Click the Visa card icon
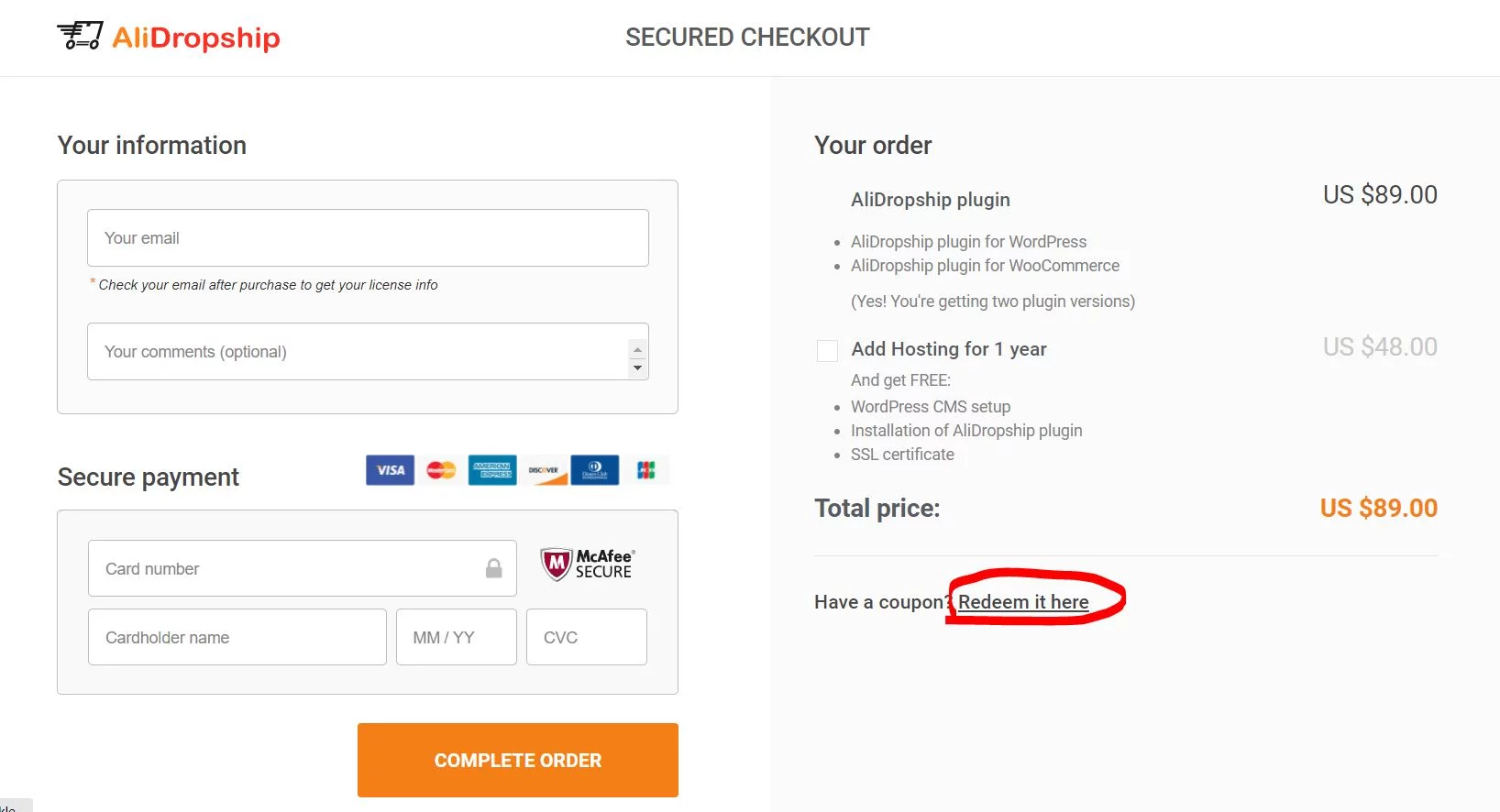 pos(390,470)
